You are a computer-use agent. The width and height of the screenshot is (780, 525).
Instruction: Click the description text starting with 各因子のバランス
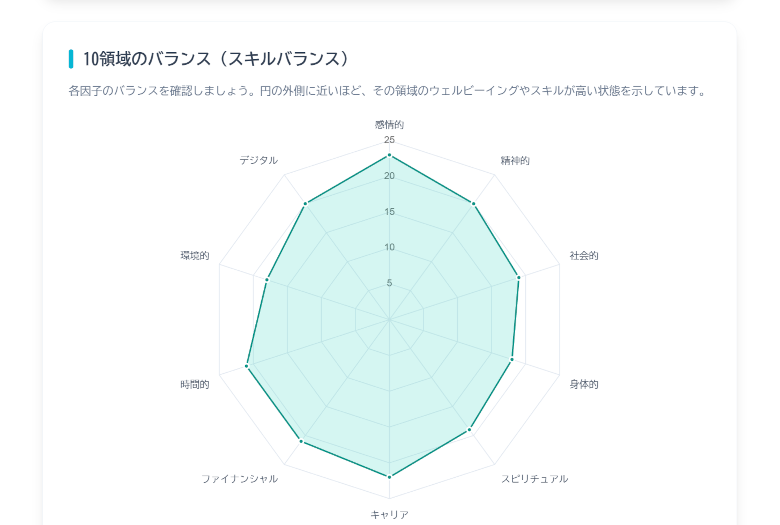(388, 91)
